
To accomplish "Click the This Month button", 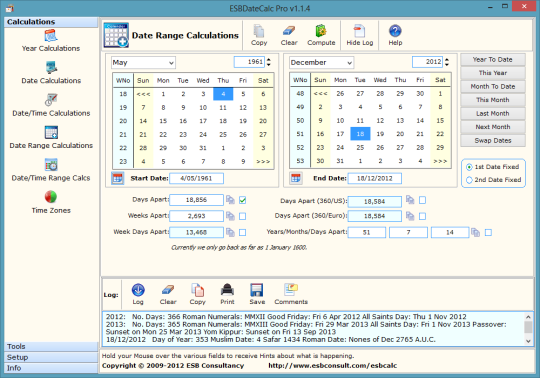I will (x=493, y=100).
